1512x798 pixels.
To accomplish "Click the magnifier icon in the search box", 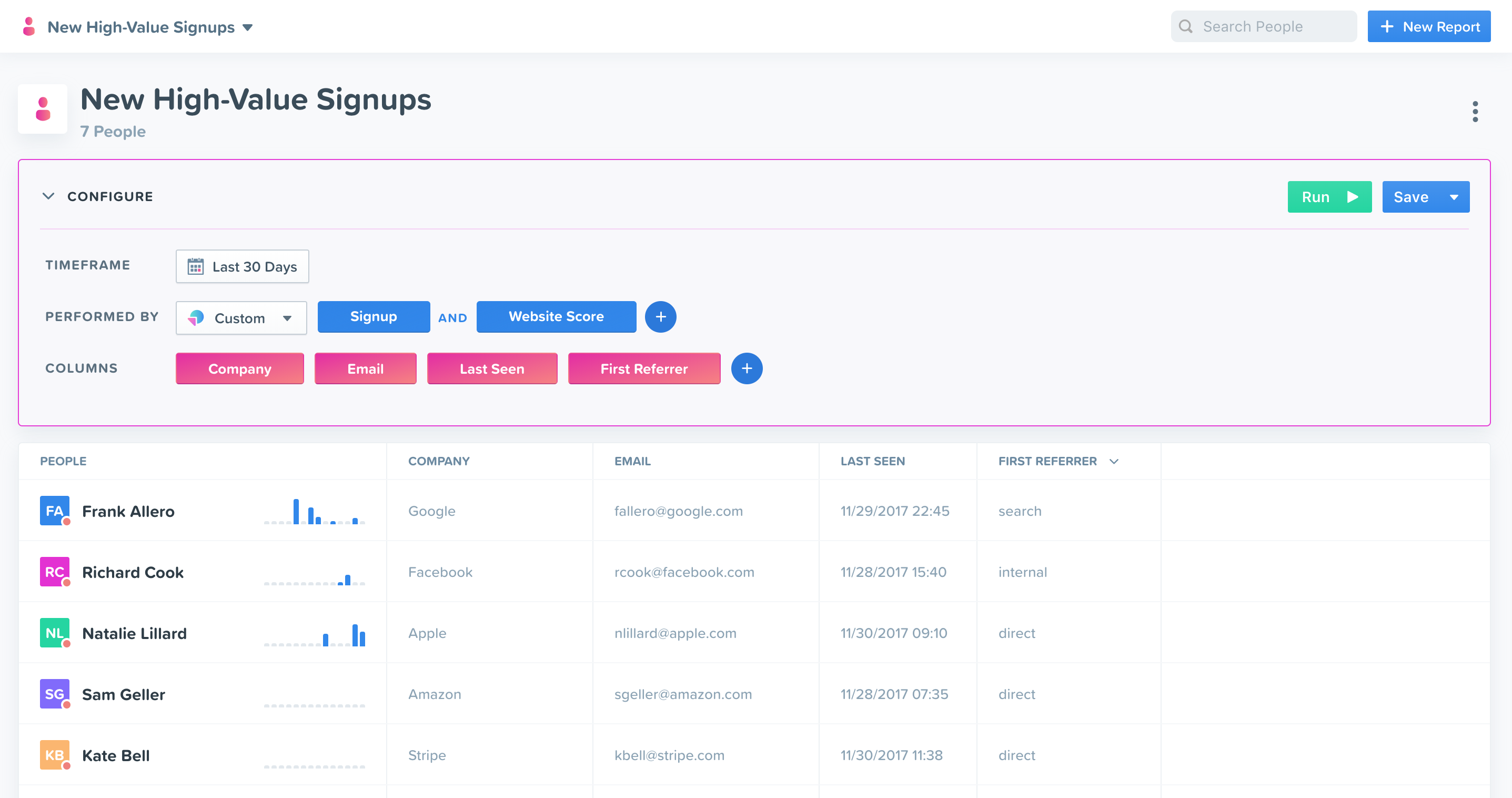I will pyautogui.click(x=1186, y=26).
